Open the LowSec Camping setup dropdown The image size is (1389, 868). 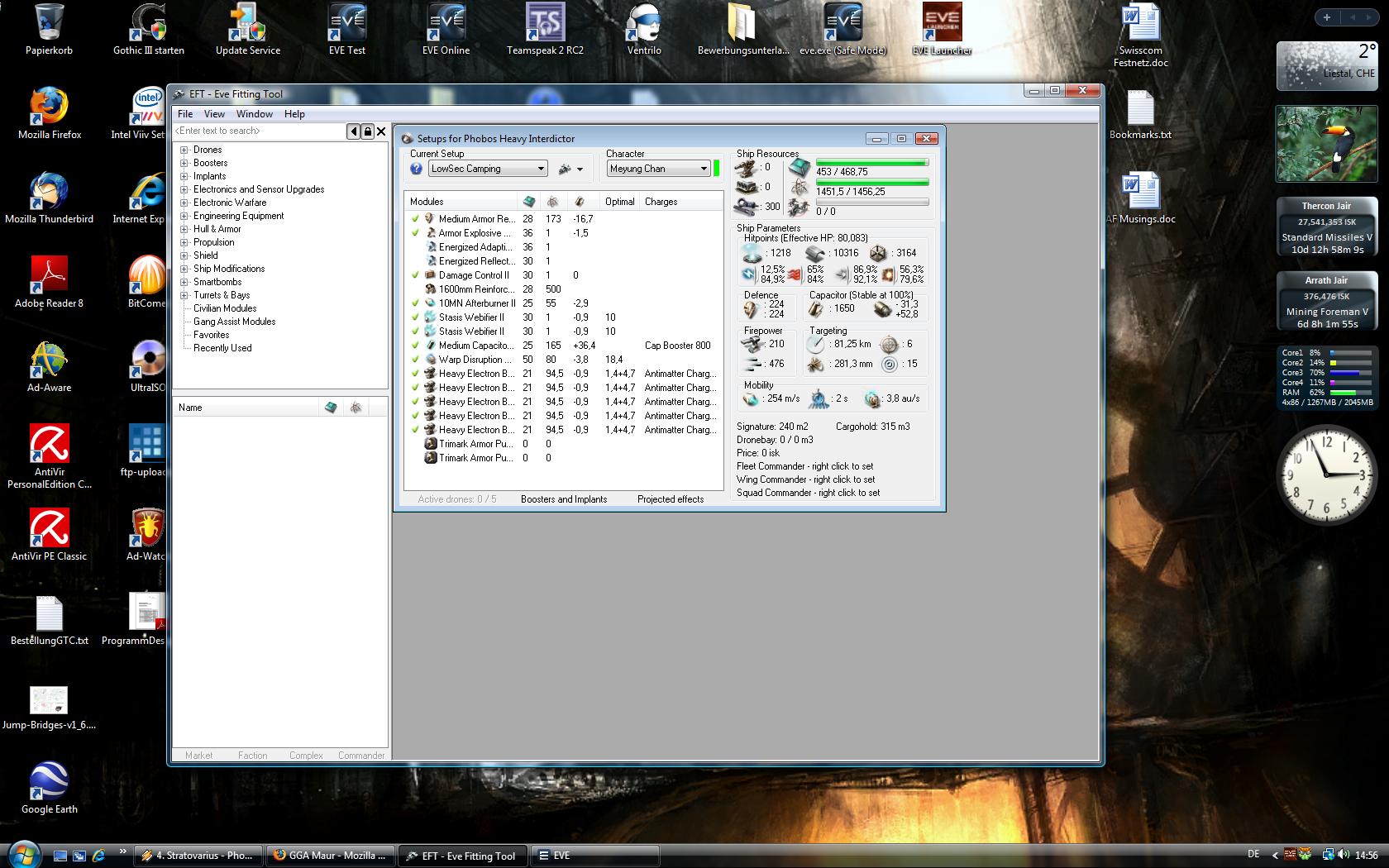tap(541, 169)
